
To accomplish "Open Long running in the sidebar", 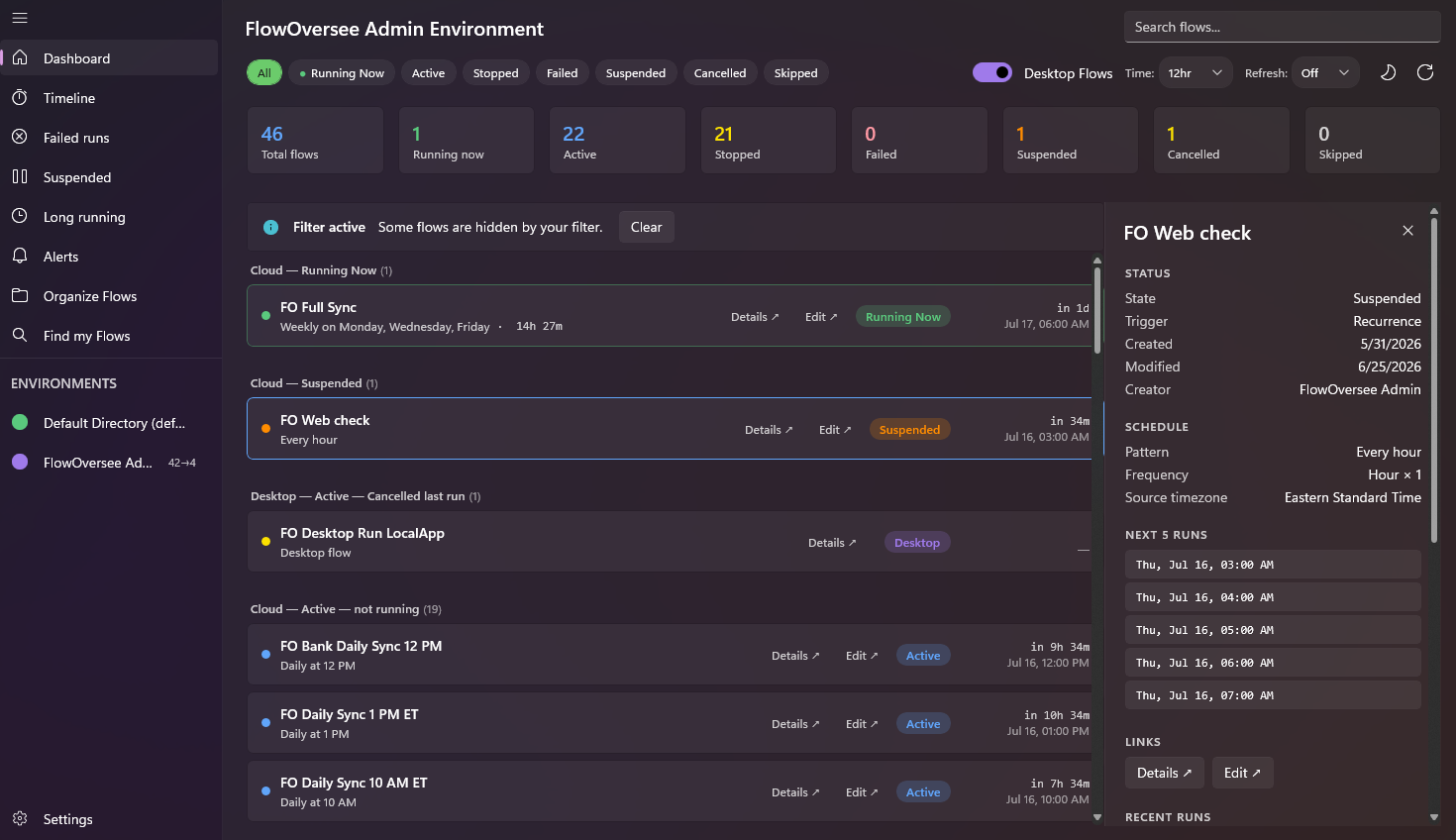I will pos(109,216).
